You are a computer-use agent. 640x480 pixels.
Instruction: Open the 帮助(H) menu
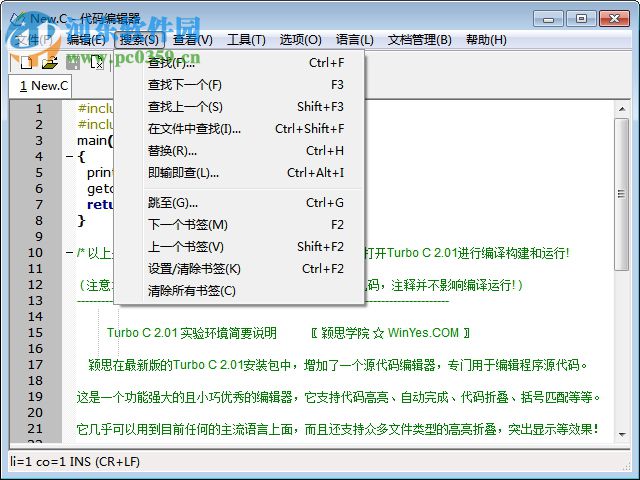[x=486, y=40]
